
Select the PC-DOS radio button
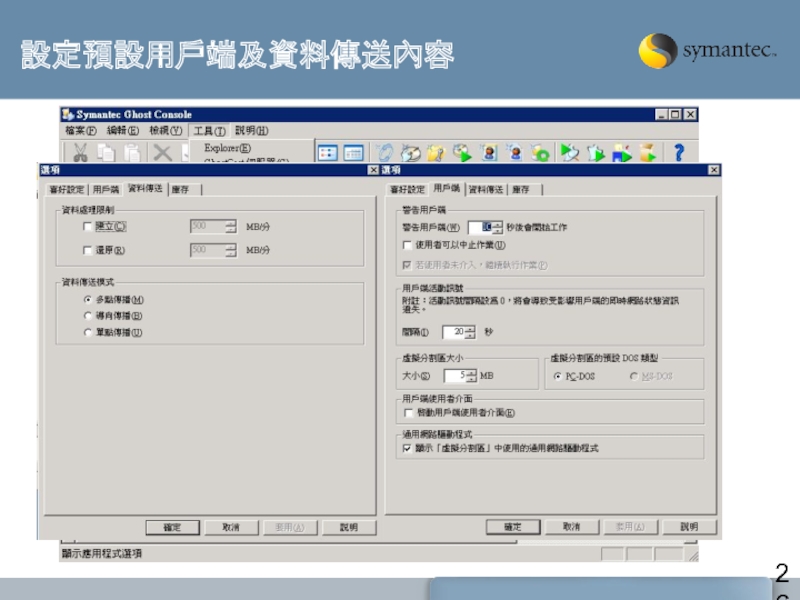tap(557, 376)
